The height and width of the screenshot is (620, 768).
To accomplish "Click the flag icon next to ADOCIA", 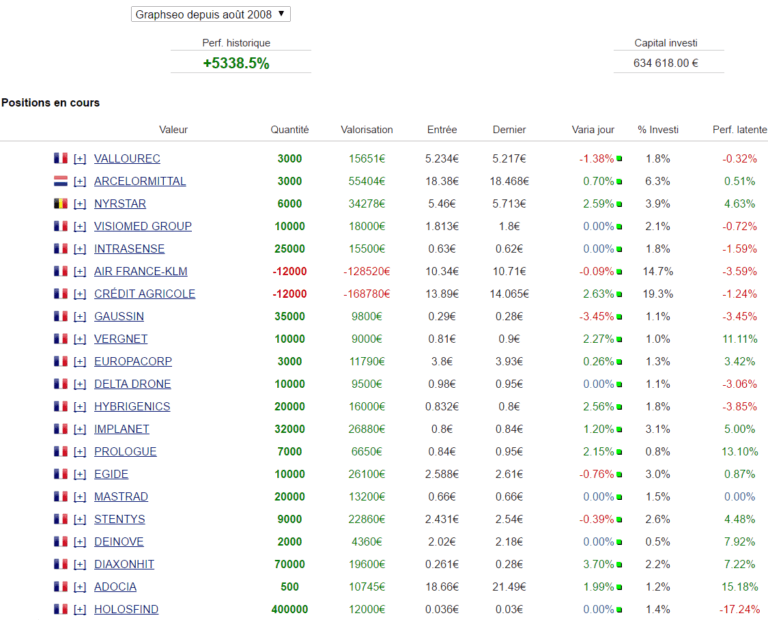I will click(60, 587).
